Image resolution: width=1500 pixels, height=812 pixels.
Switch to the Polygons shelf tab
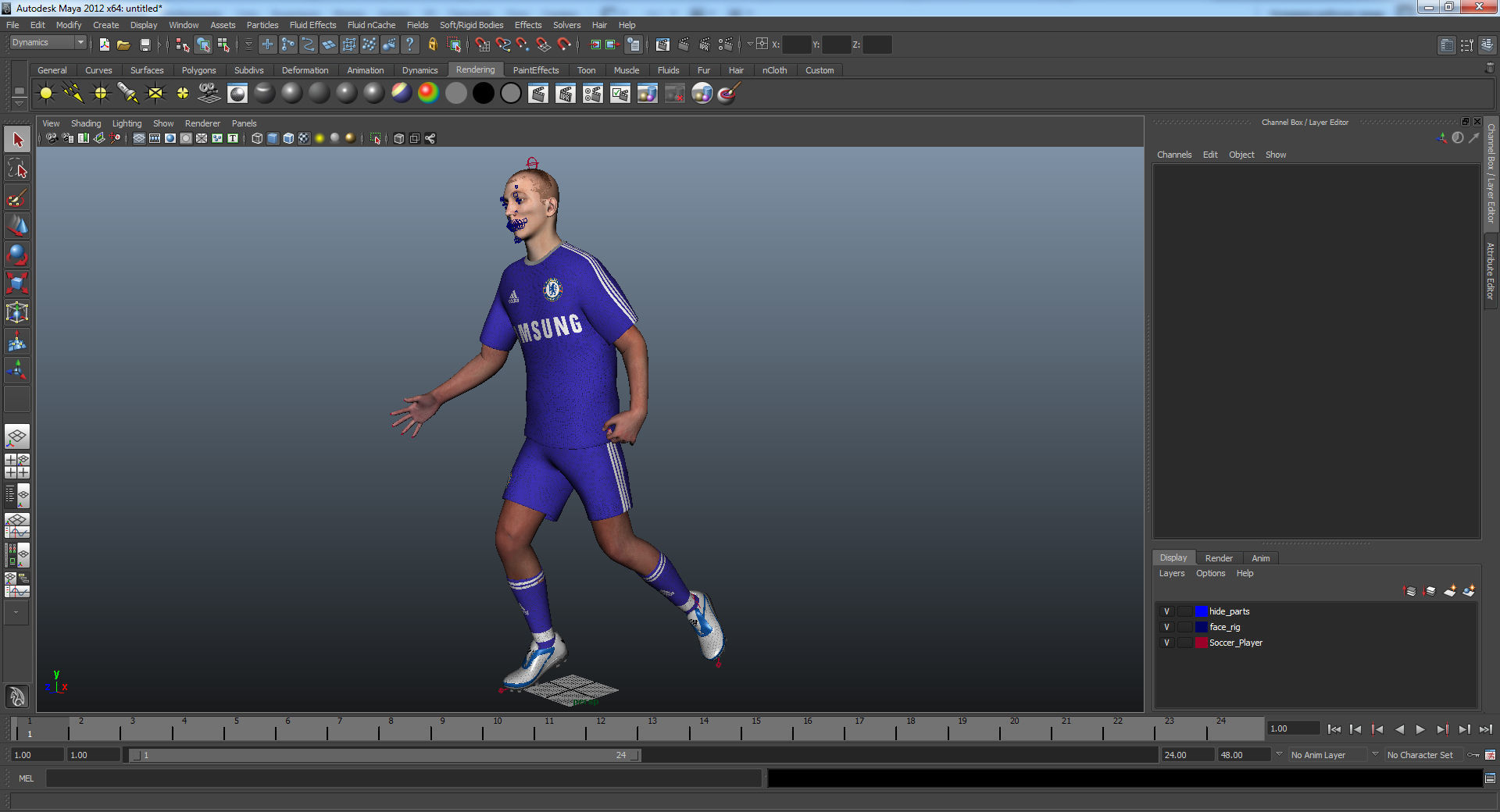click(198, 70)
